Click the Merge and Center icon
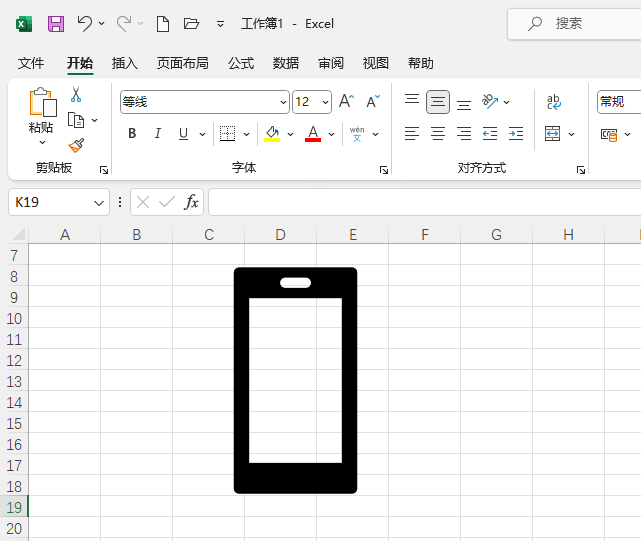This screenshot has height=541, width=641. click(x=552, y=134)
